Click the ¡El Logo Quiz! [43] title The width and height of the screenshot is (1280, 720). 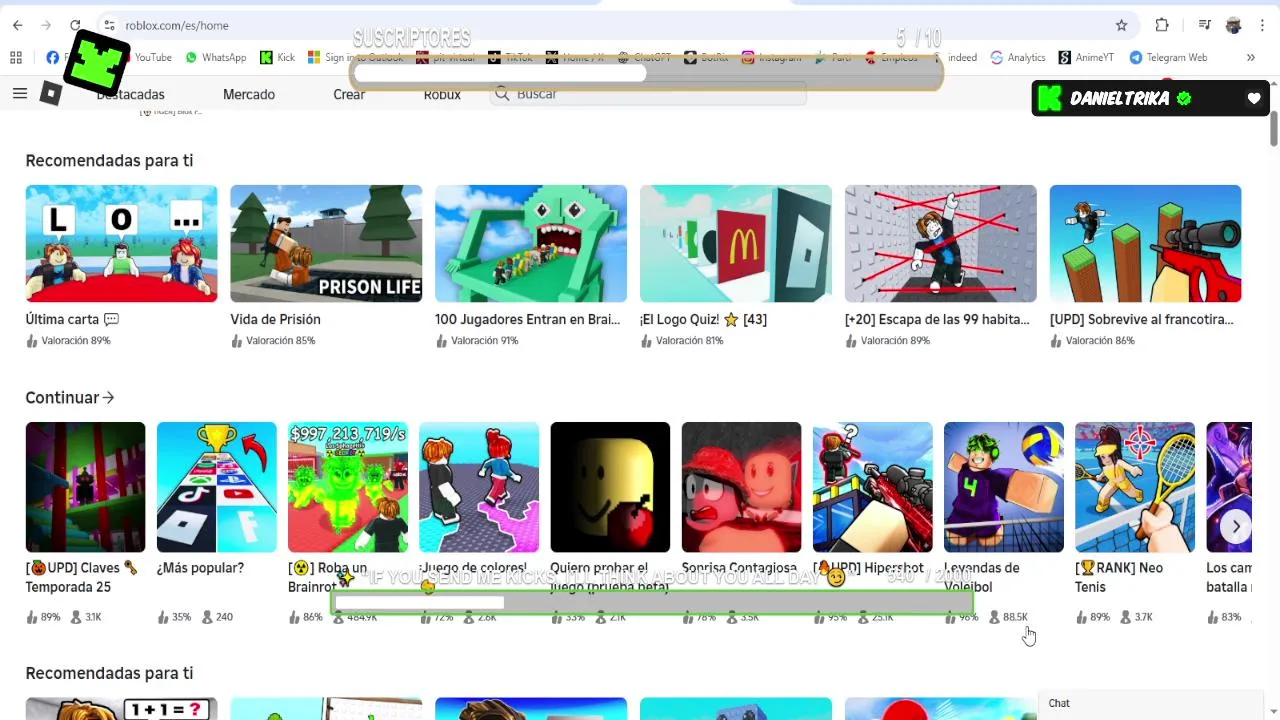703,319
